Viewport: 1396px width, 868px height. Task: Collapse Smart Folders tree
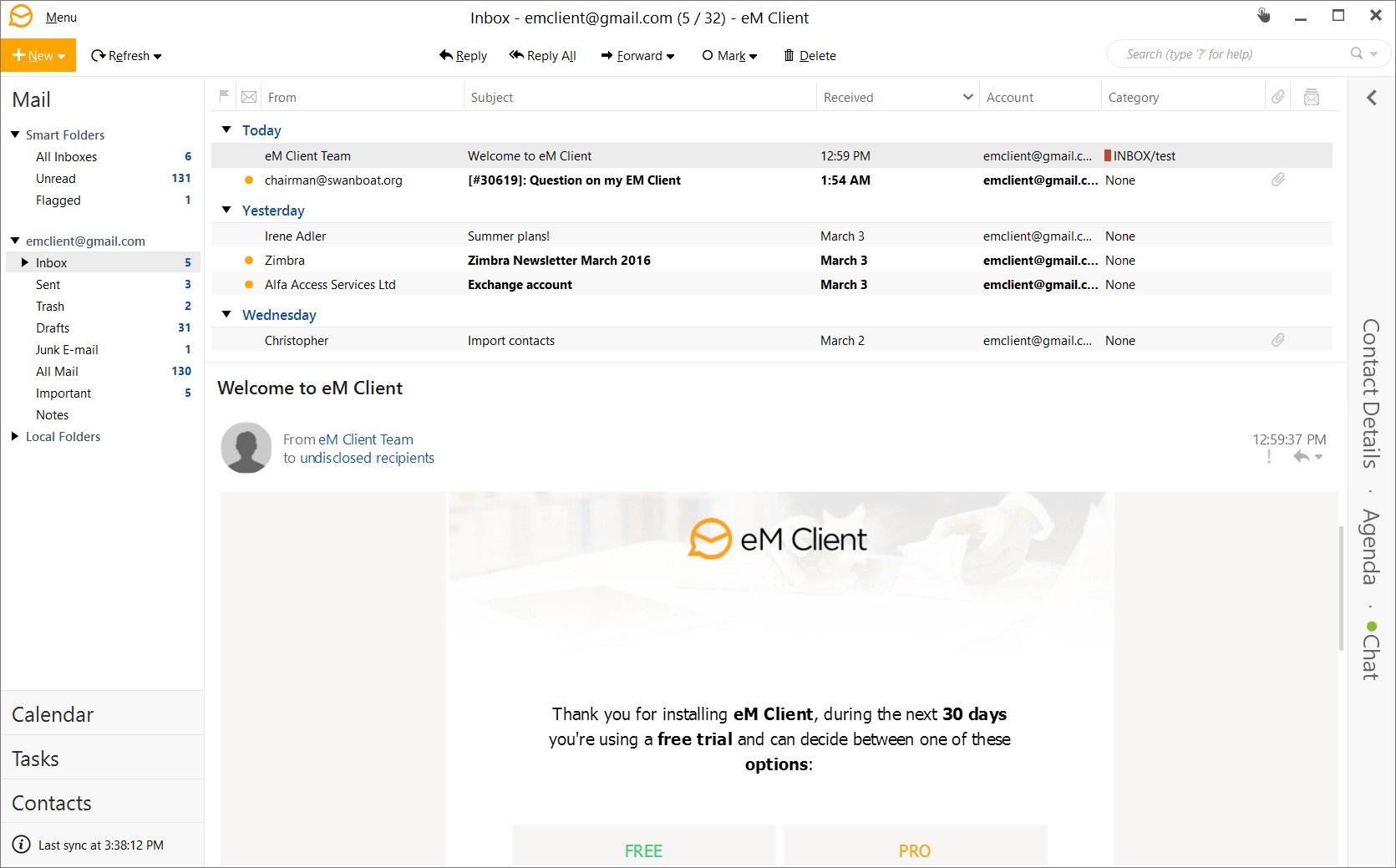click(x=15, y=134)
